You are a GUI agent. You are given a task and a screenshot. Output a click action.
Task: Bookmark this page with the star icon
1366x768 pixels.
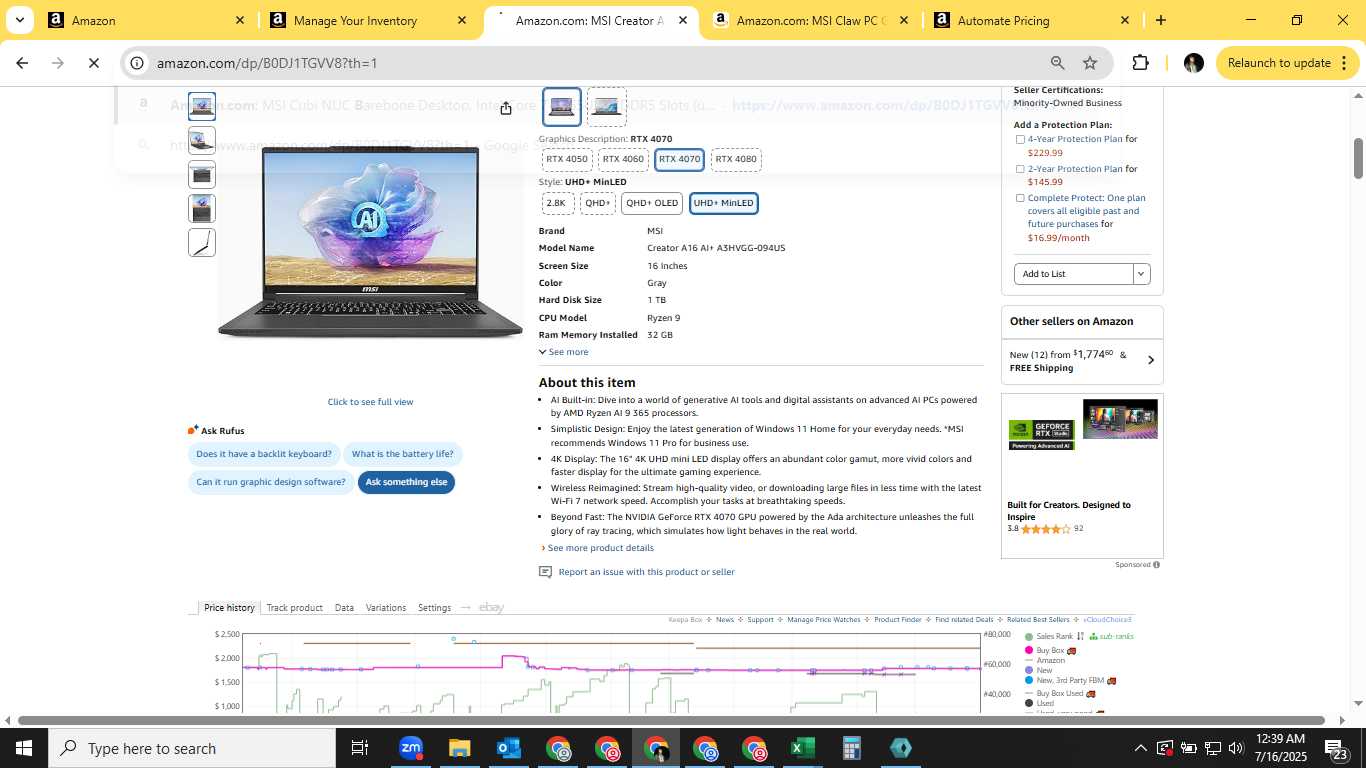pyautogui.click(x=1090, y=63)
